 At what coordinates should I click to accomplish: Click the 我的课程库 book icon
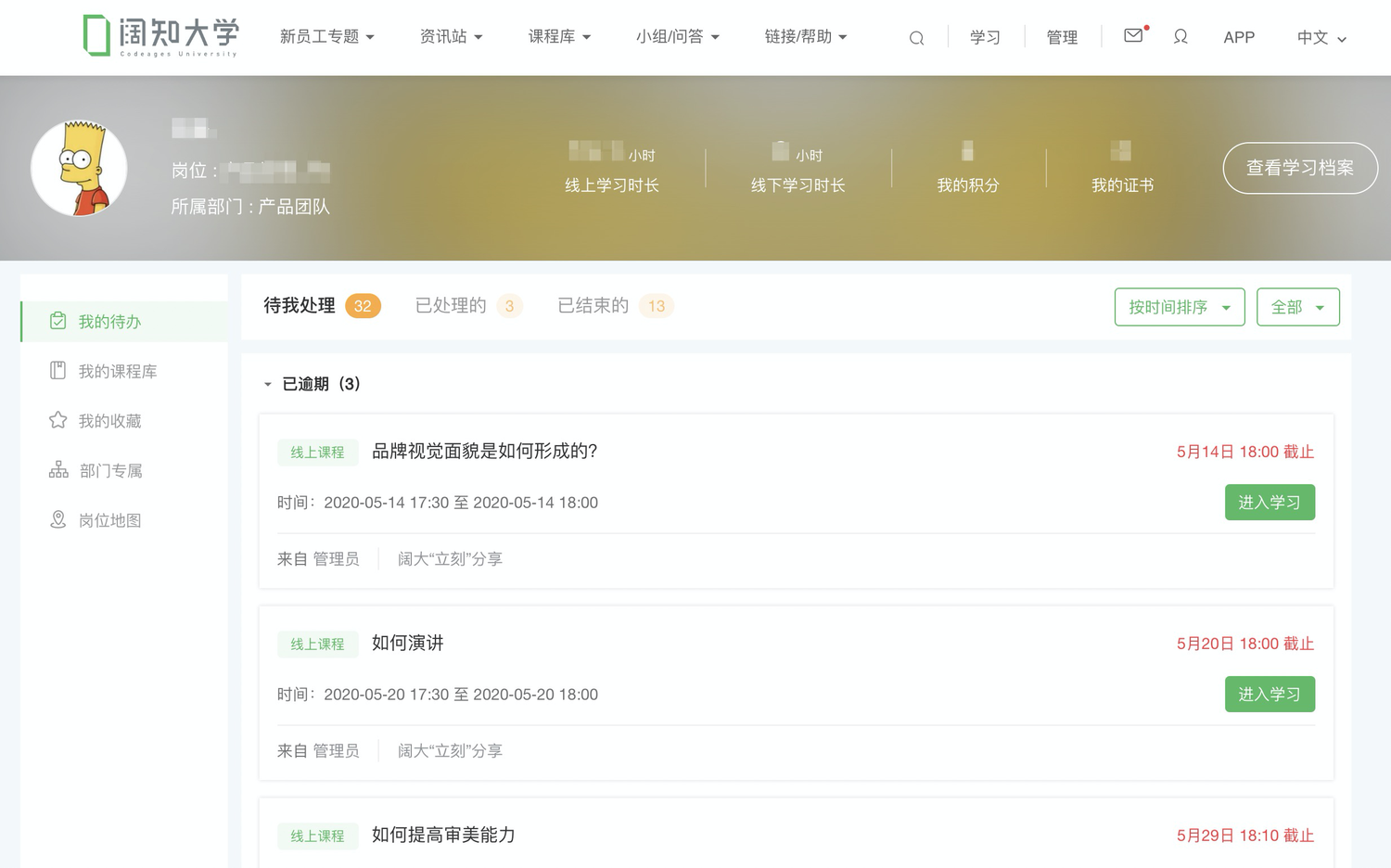pos(57,370)
